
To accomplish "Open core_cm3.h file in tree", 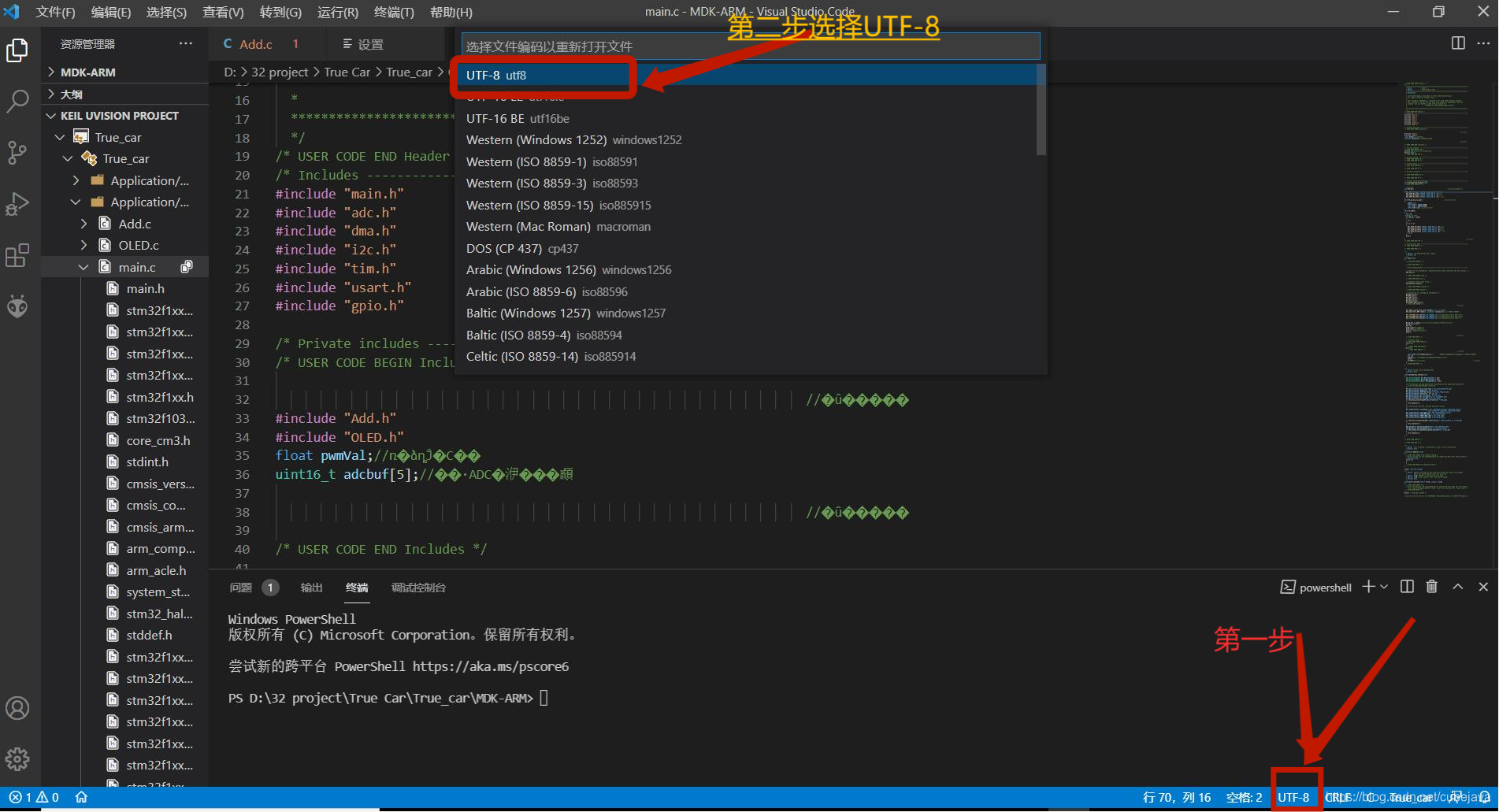I will [158, 440].
